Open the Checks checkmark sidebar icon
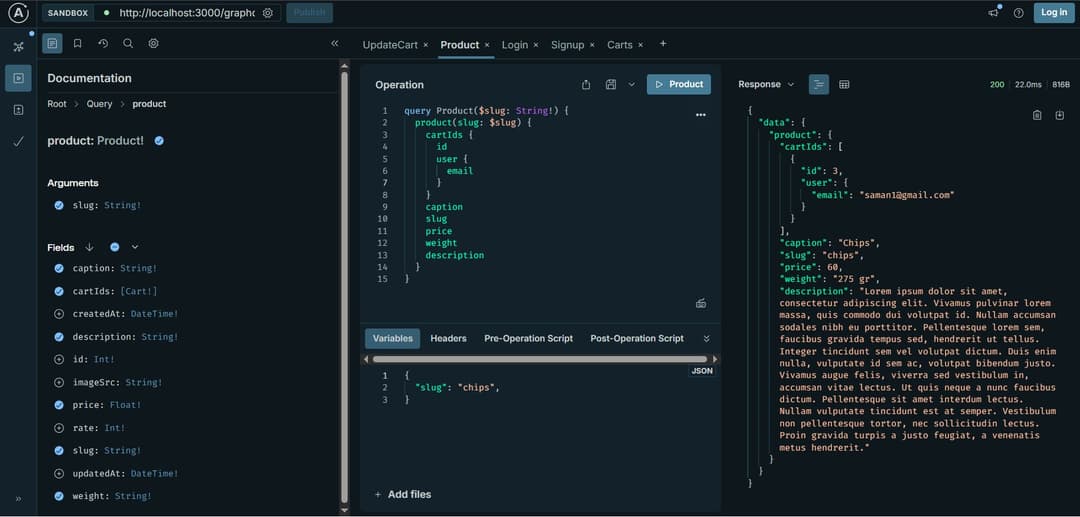 pos(19,141)
